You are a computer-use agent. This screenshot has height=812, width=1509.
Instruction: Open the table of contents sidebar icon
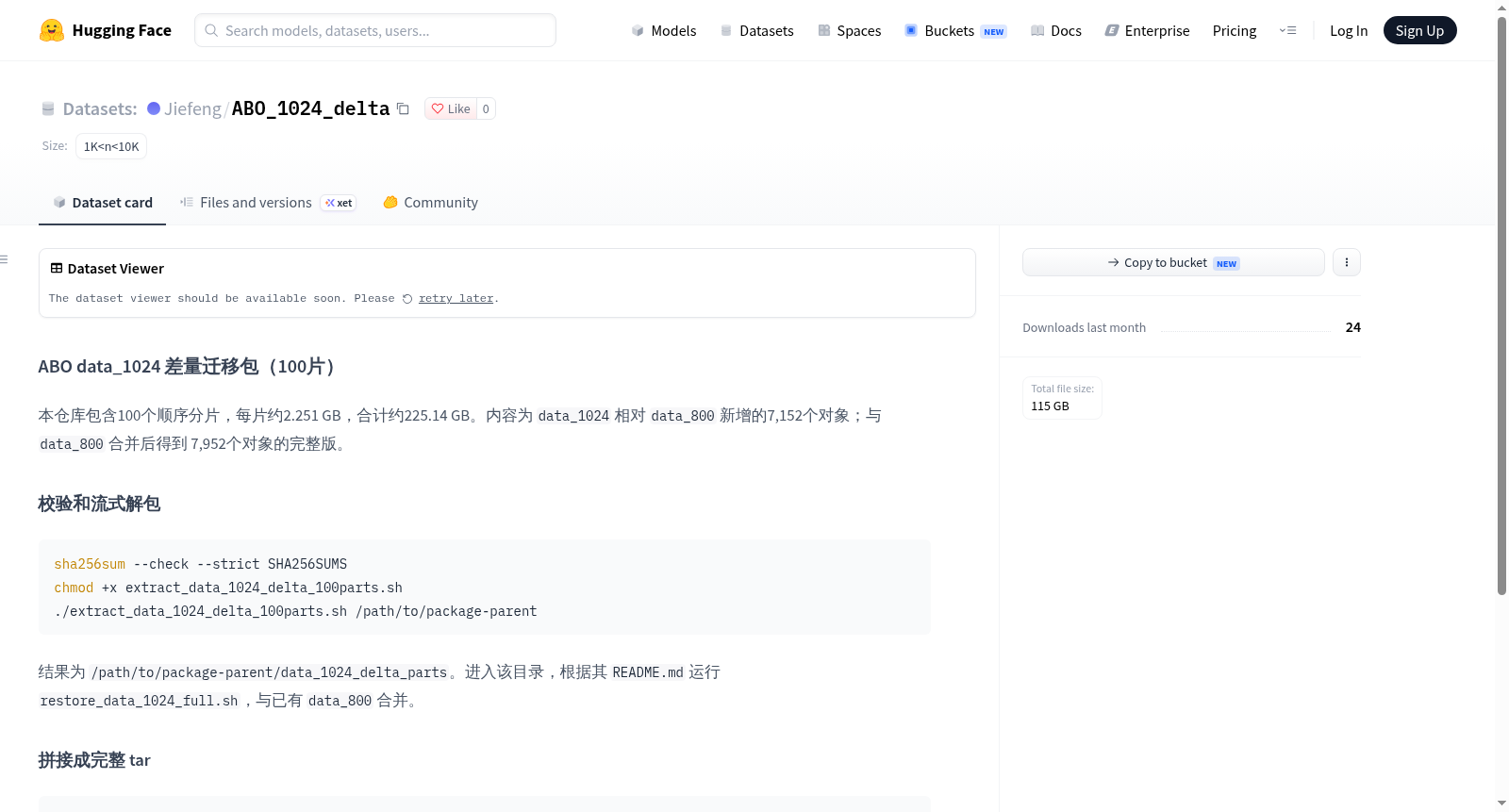[4, 259]
